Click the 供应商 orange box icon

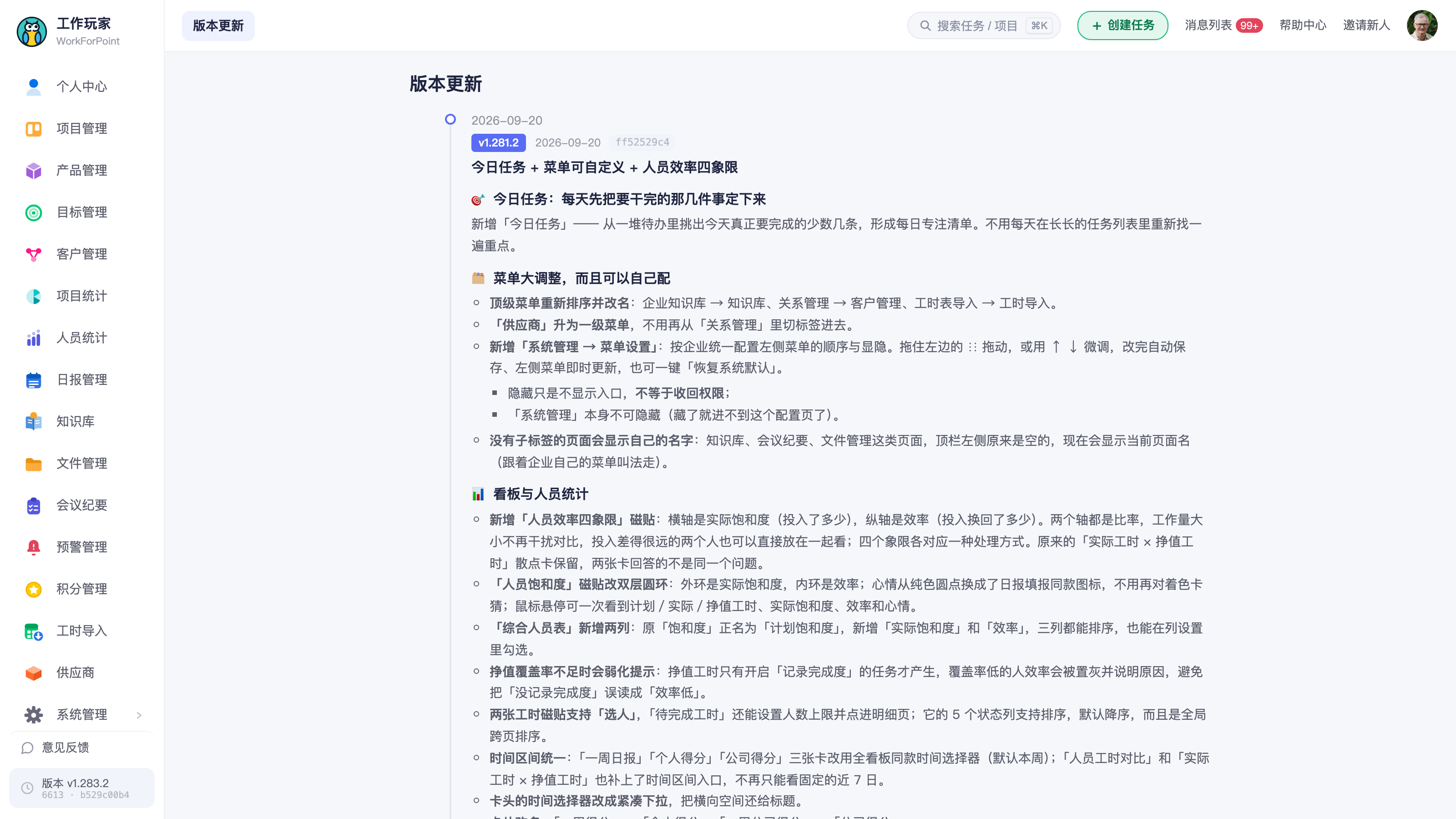pyautogui.click(x=33, y=672)
